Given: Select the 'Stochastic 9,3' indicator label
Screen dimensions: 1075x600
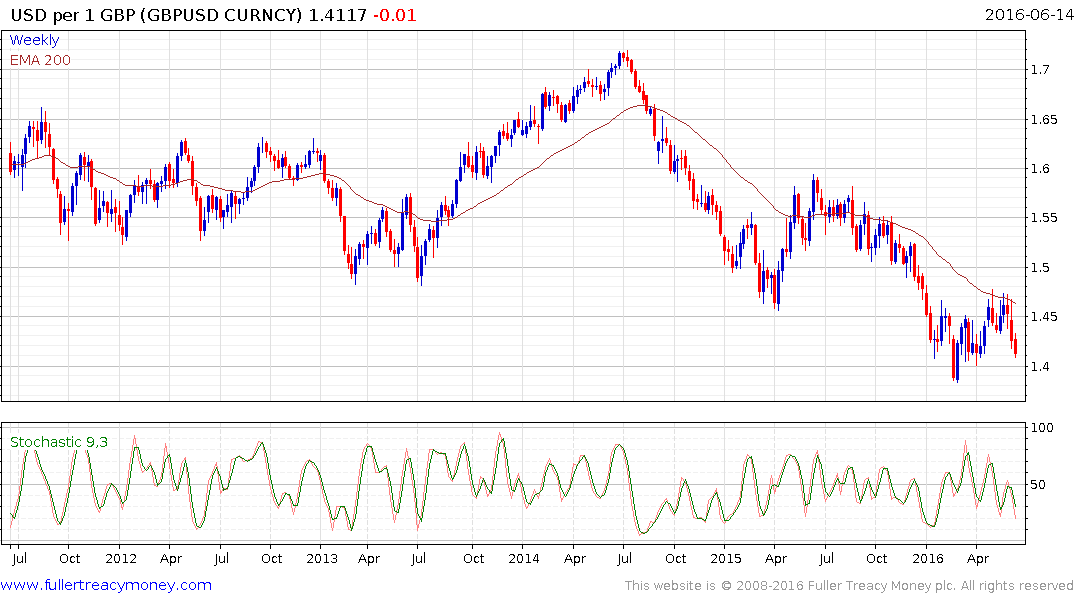Looking at the screenshot, I should 59,442.
